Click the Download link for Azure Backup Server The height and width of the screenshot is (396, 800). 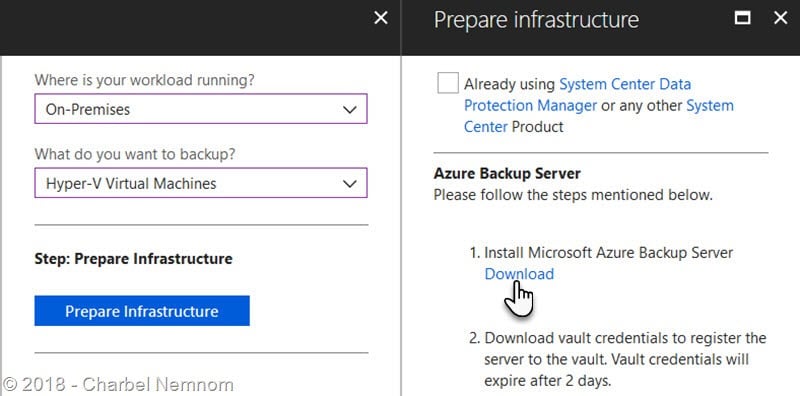[x=519, y=274]
